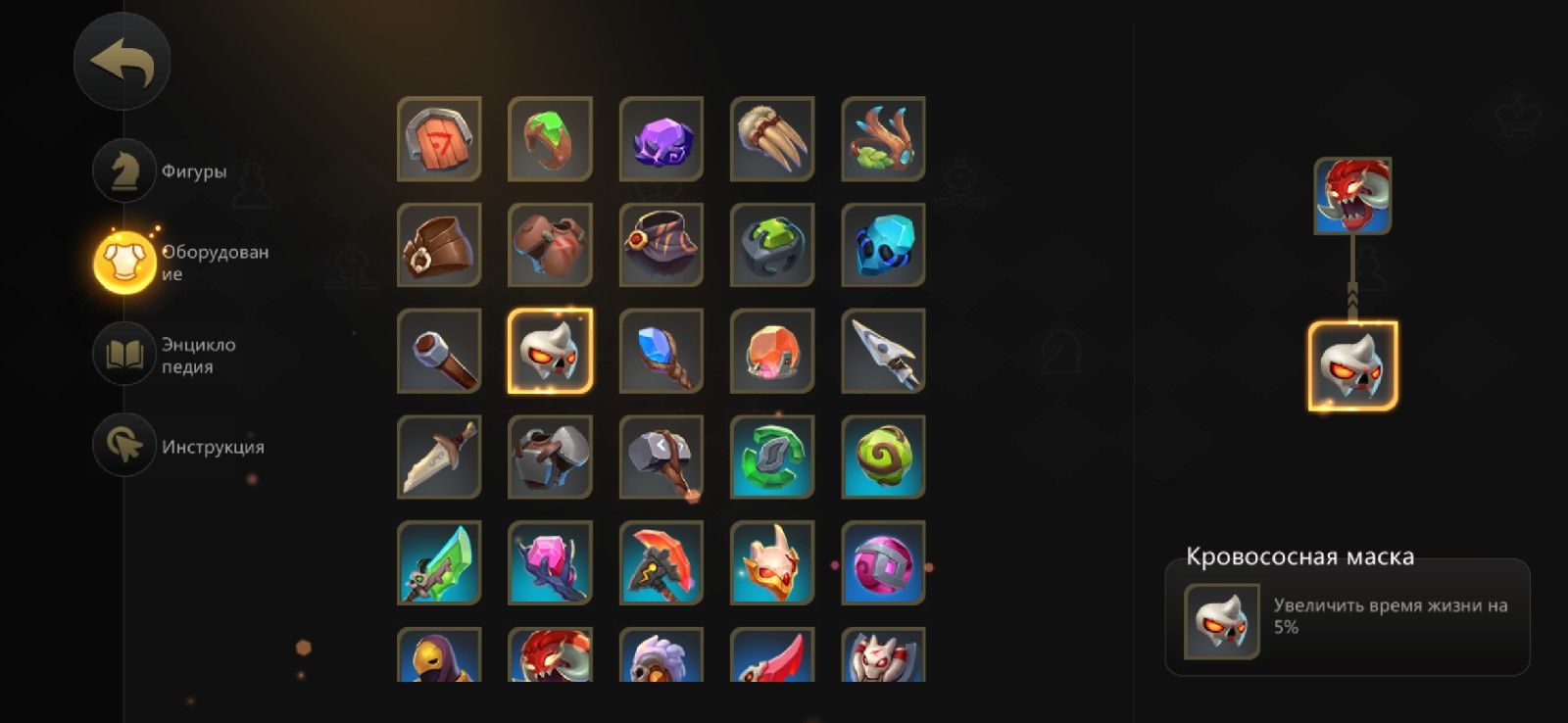The width and height of the screenshot is (1568, 723).
Task: Pick the wooden antler crown item
Action: [883, 138]
